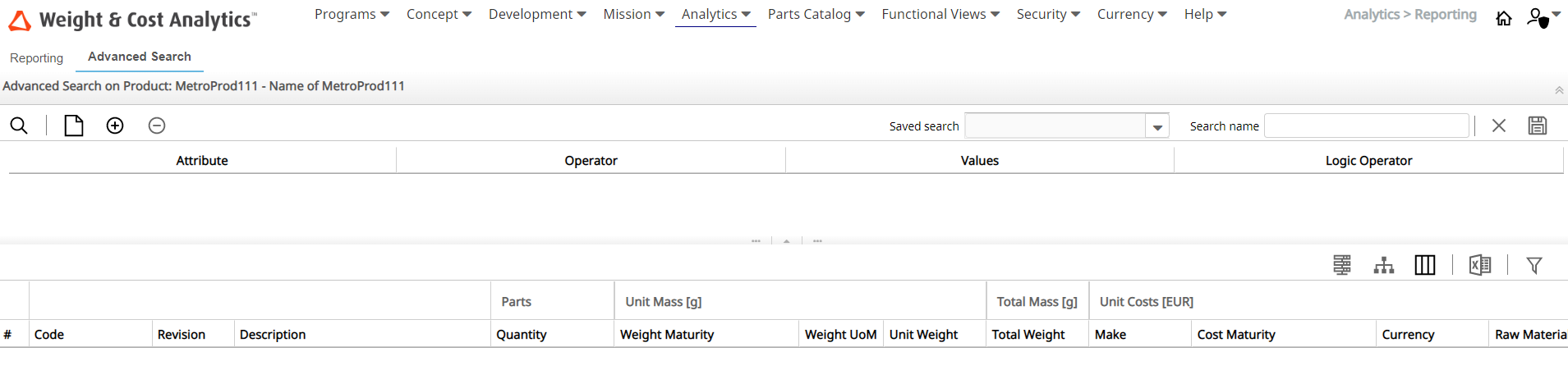
Task: Collapse the search header panel
Action: pyautogui.click(x=1558, y=90)
